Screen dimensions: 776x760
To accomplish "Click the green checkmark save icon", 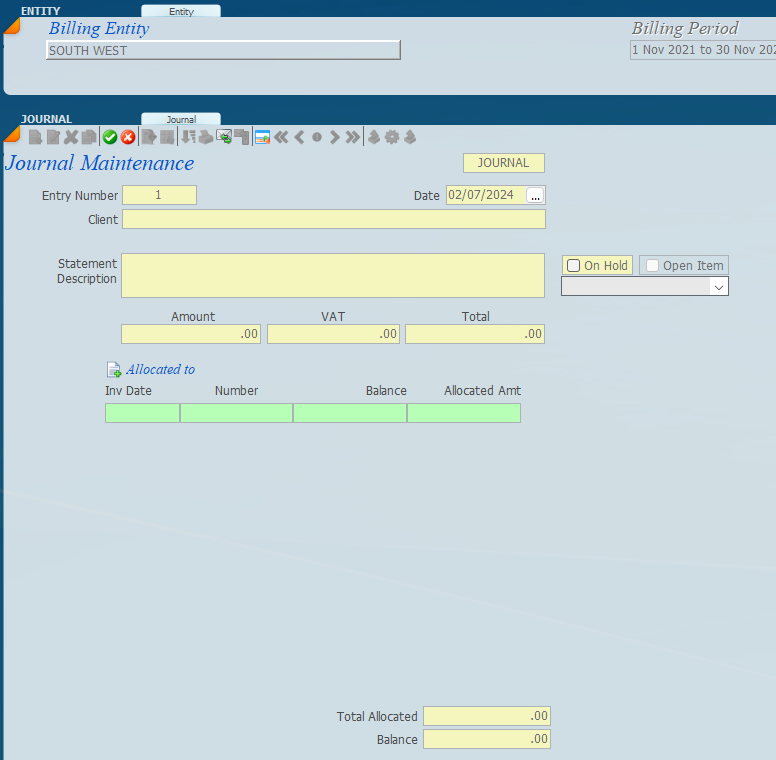I will point(110,138).
